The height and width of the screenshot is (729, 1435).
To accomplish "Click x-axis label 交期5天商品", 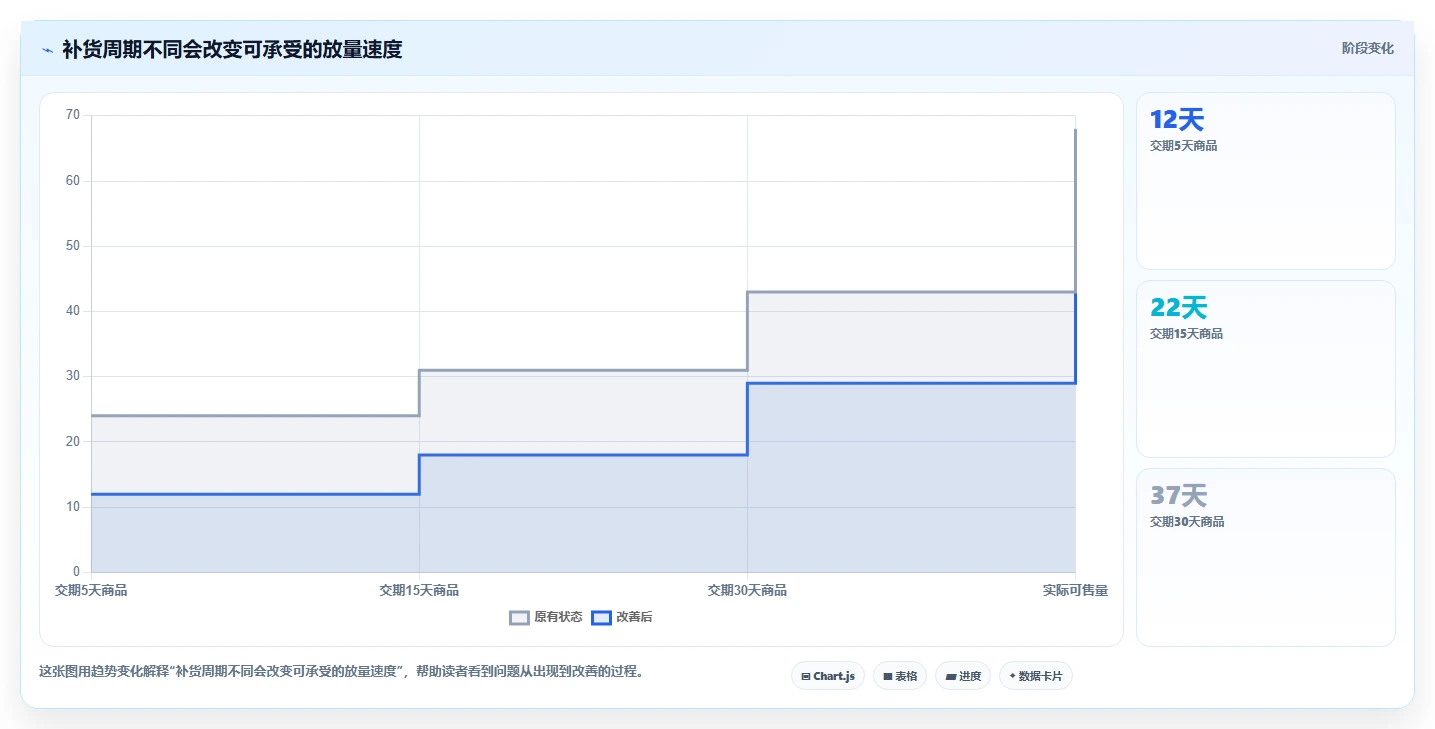I will 91,590.
